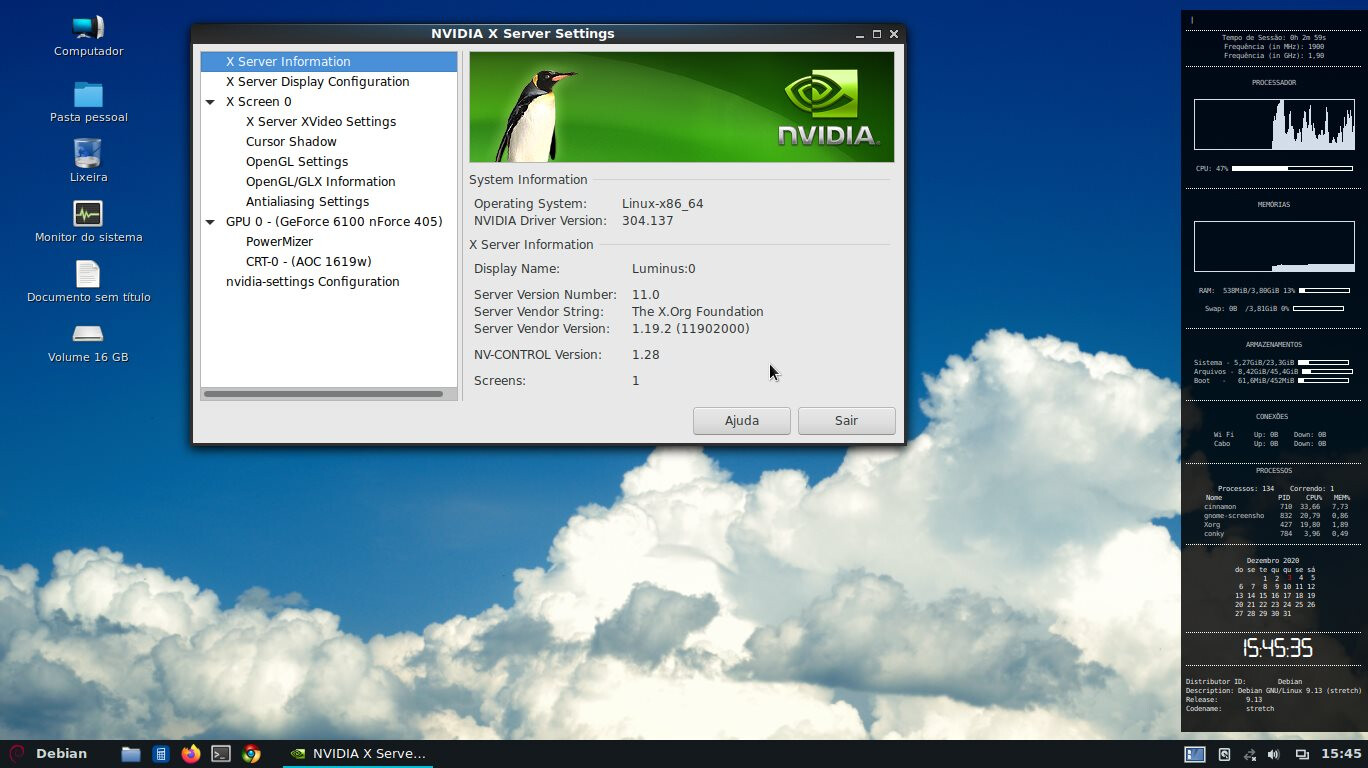The image size is (1368, 768).
Task: Click the Ajuda button
Action: click(741, 421)
